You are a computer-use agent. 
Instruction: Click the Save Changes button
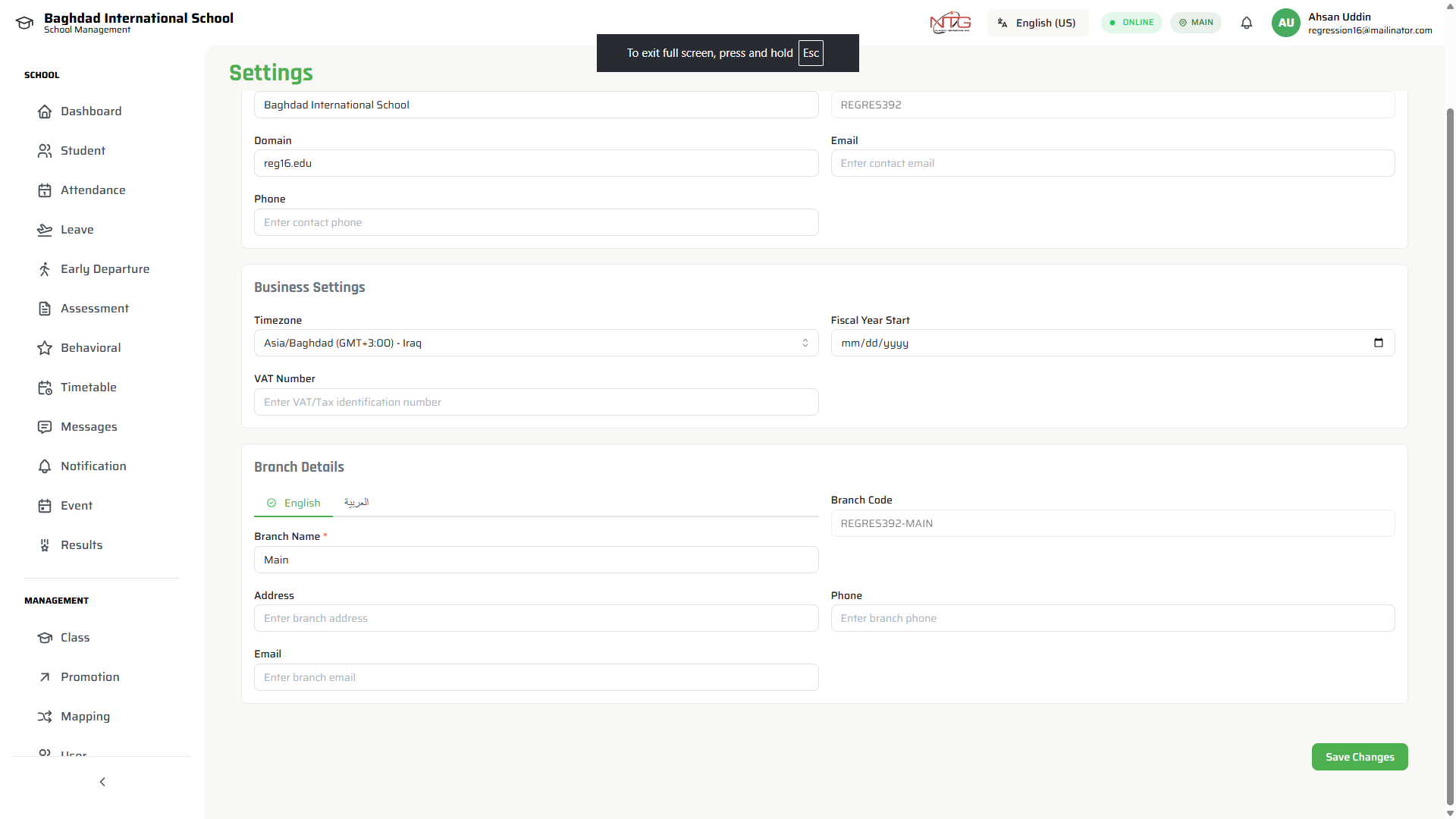[1360, 757]
